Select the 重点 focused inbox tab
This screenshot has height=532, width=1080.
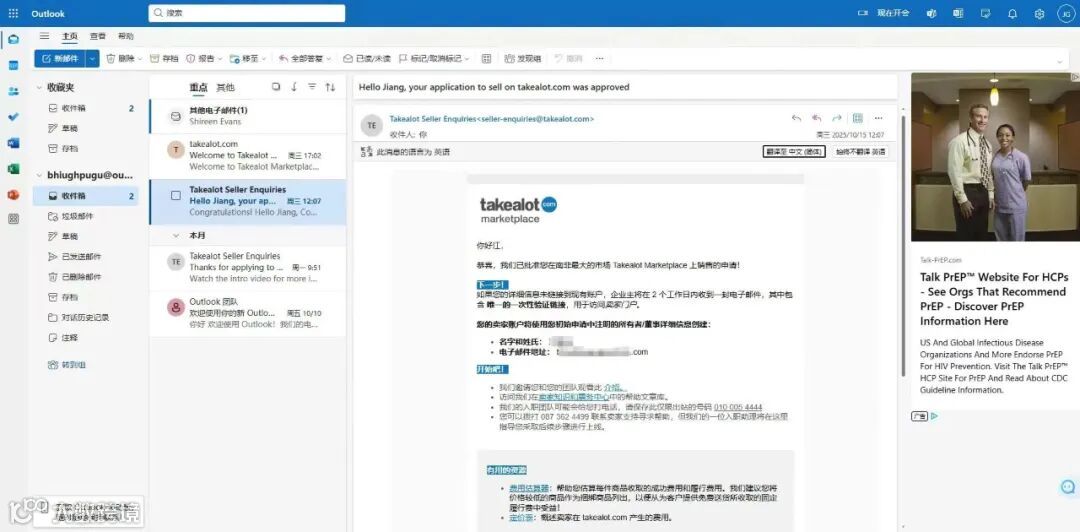[198, 88]
